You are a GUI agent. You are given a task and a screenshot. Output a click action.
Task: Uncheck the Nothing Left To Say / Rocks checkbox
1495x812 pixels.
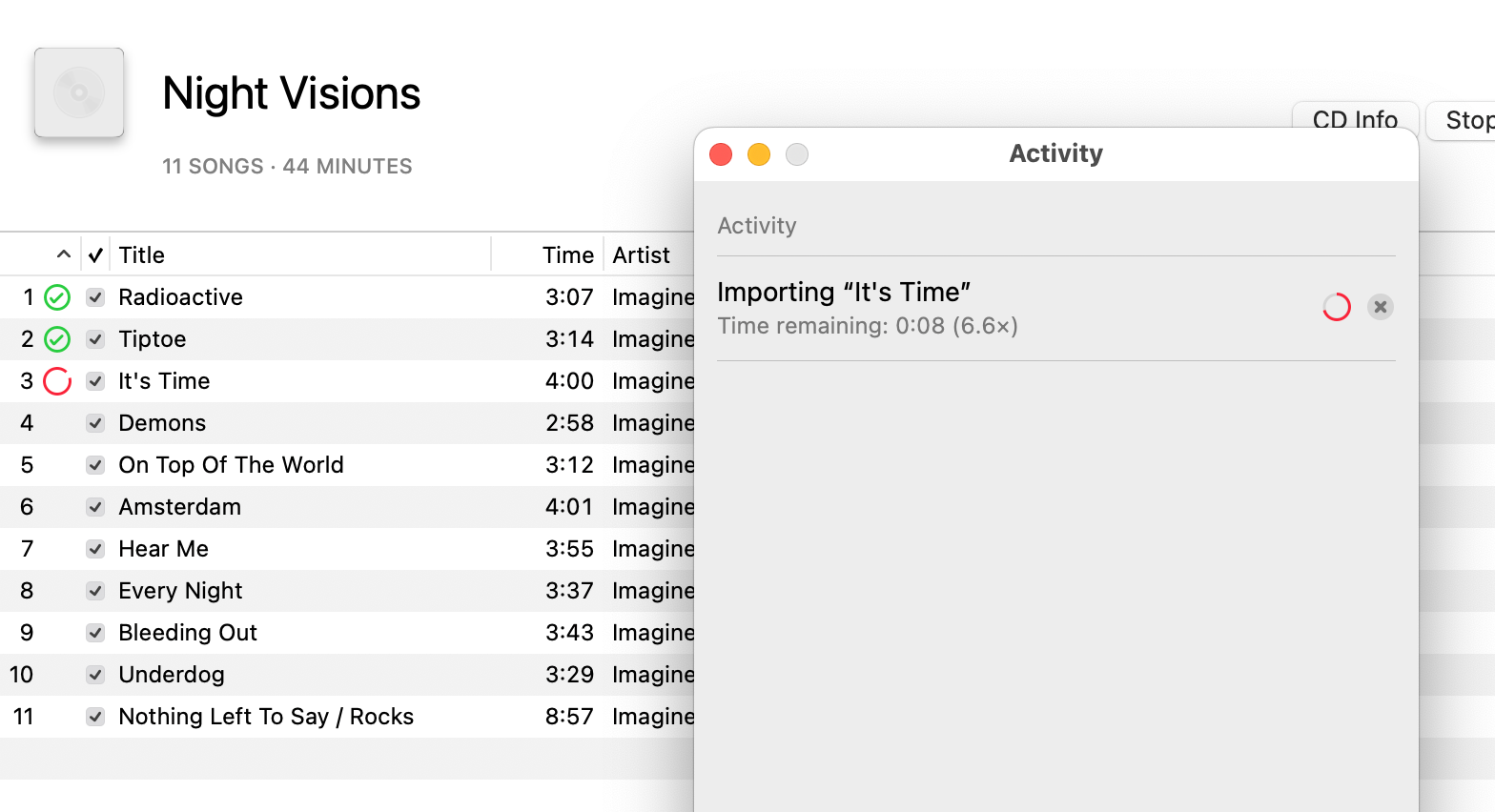click(95, 717)
